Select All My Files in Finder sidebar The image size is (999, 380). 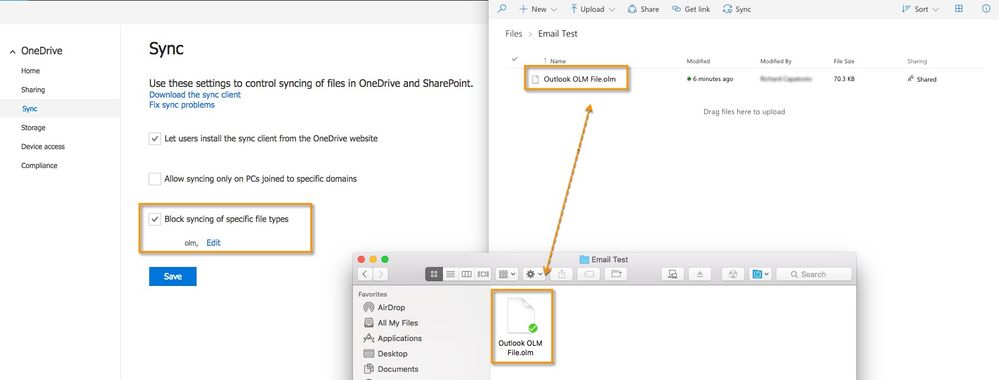pyautogui.click(x=391, y=323)
